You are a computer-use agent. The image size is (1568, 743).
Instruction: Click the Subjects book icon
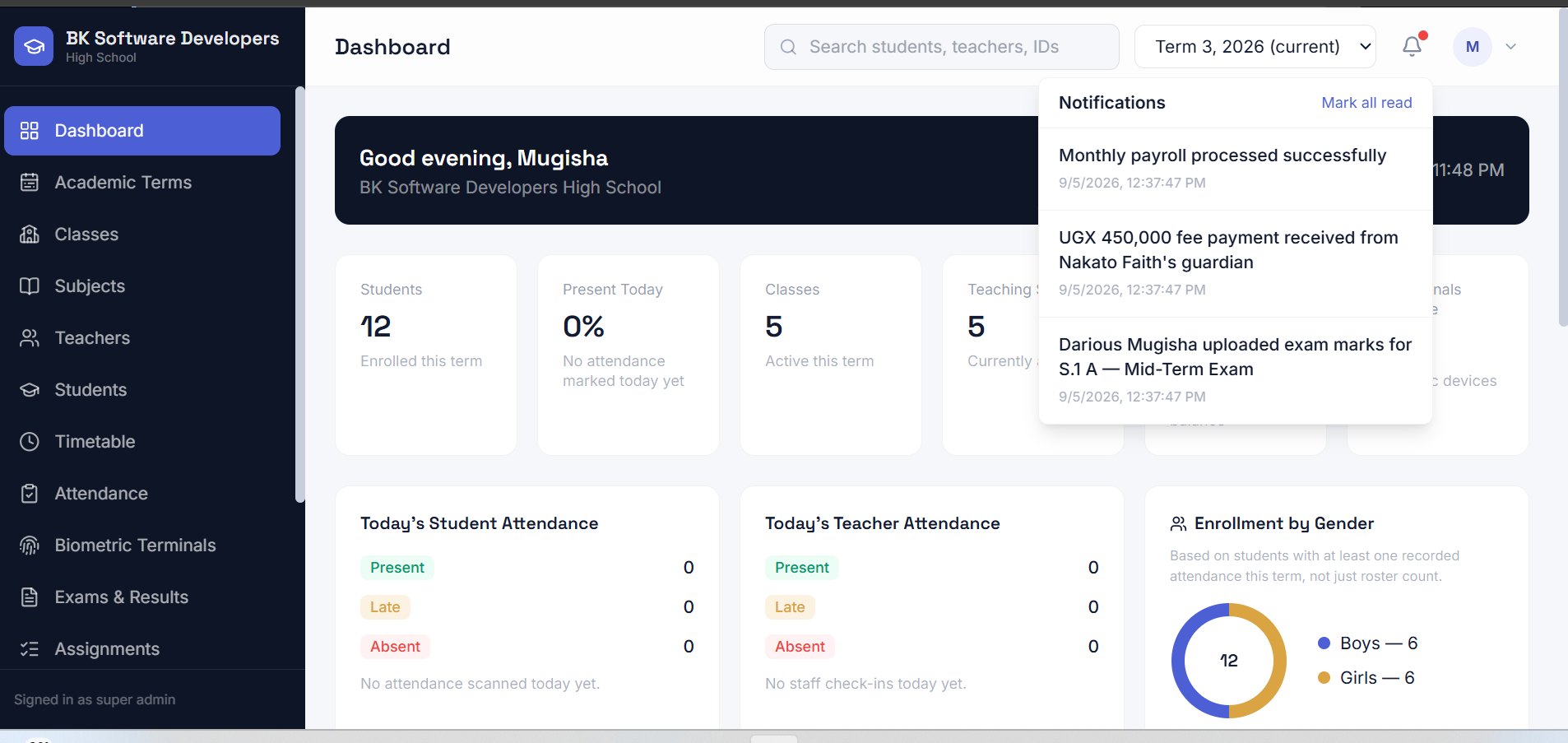tap(30, 286)
